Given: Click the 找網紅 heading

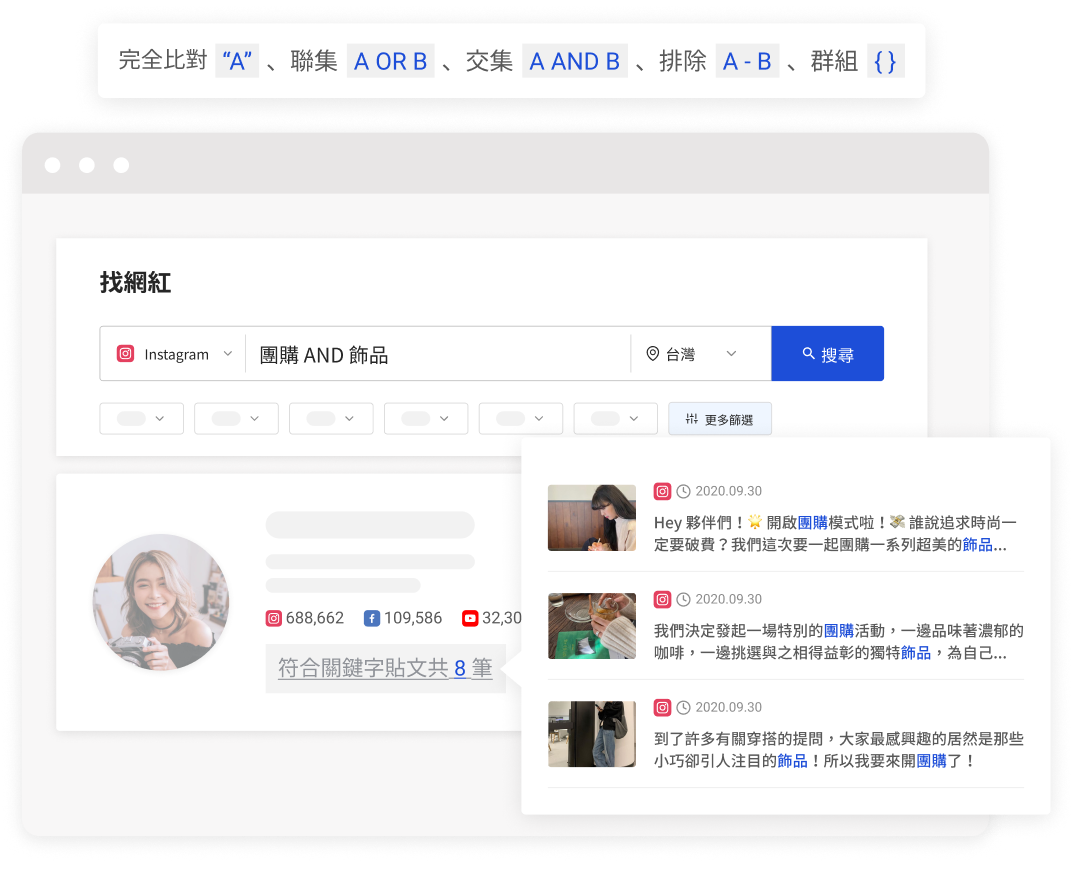Looking at the screenshot, I should [x=135, y=282].
